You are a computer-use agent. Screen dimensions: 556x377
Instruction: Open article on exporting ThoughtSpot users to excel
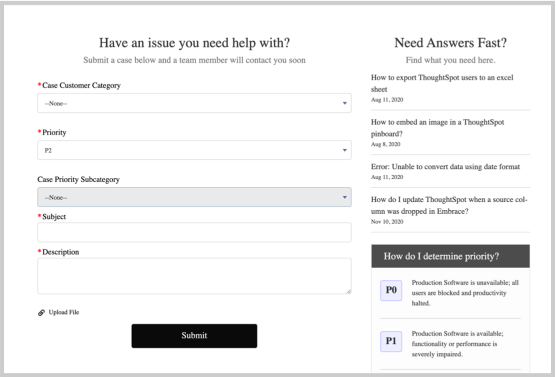(x=442, y=83)
